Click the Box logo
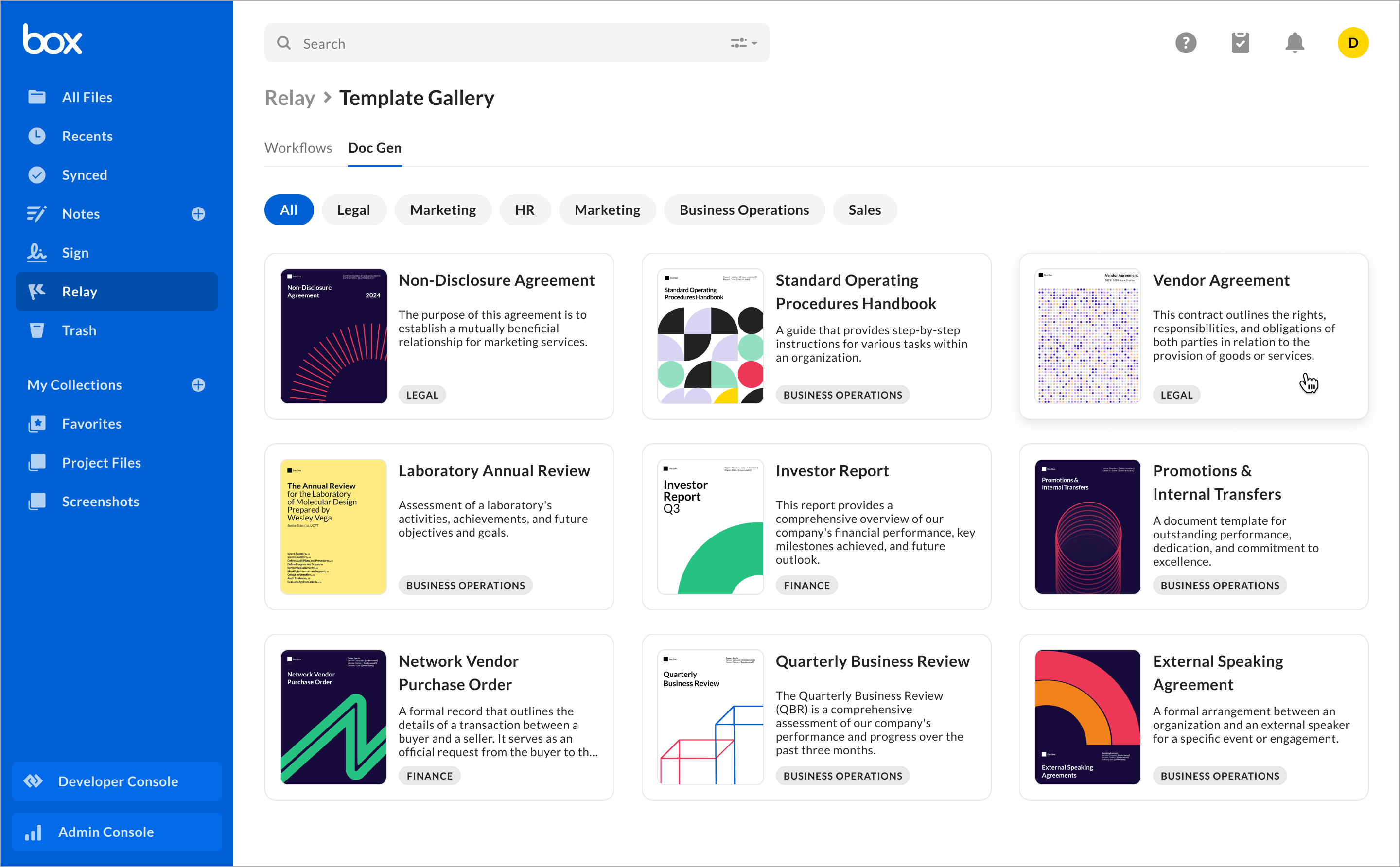1400x867 pixels. 52,38
